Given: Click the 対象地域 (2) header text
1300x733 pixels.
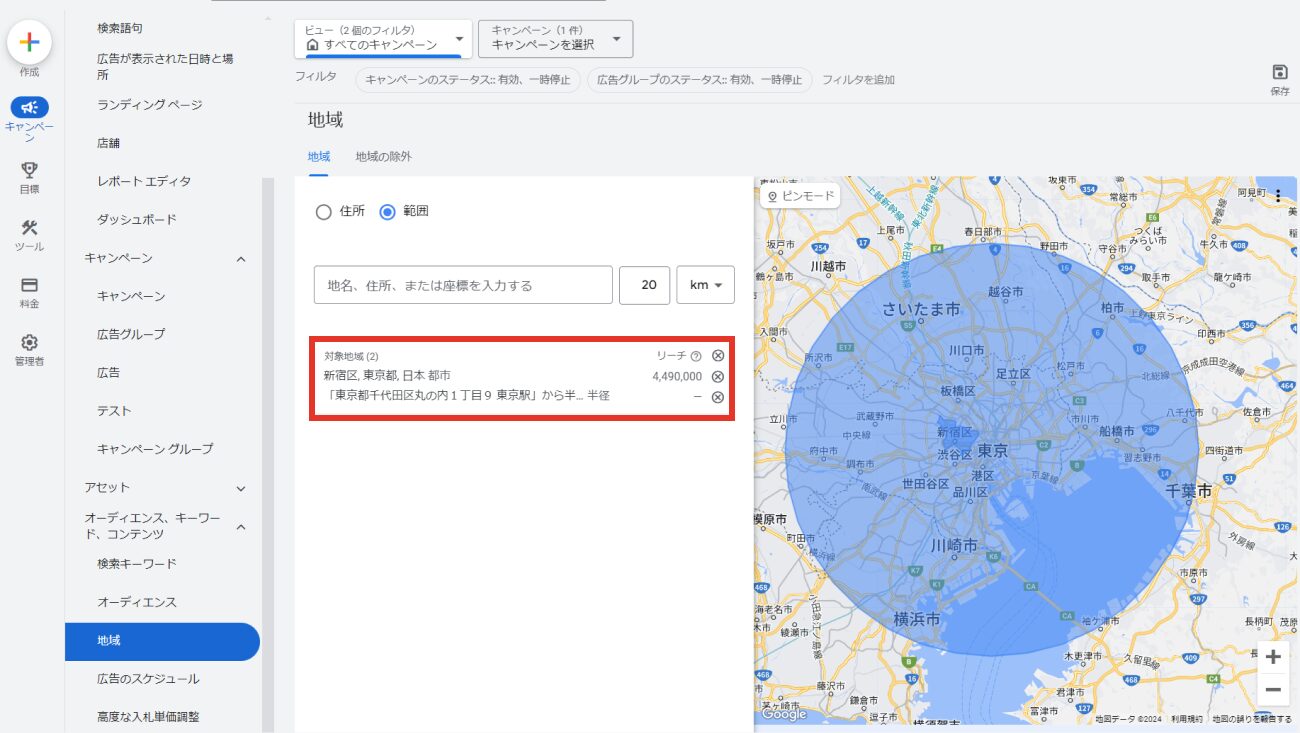Looking at the screenshot, I should pos(351,356).
